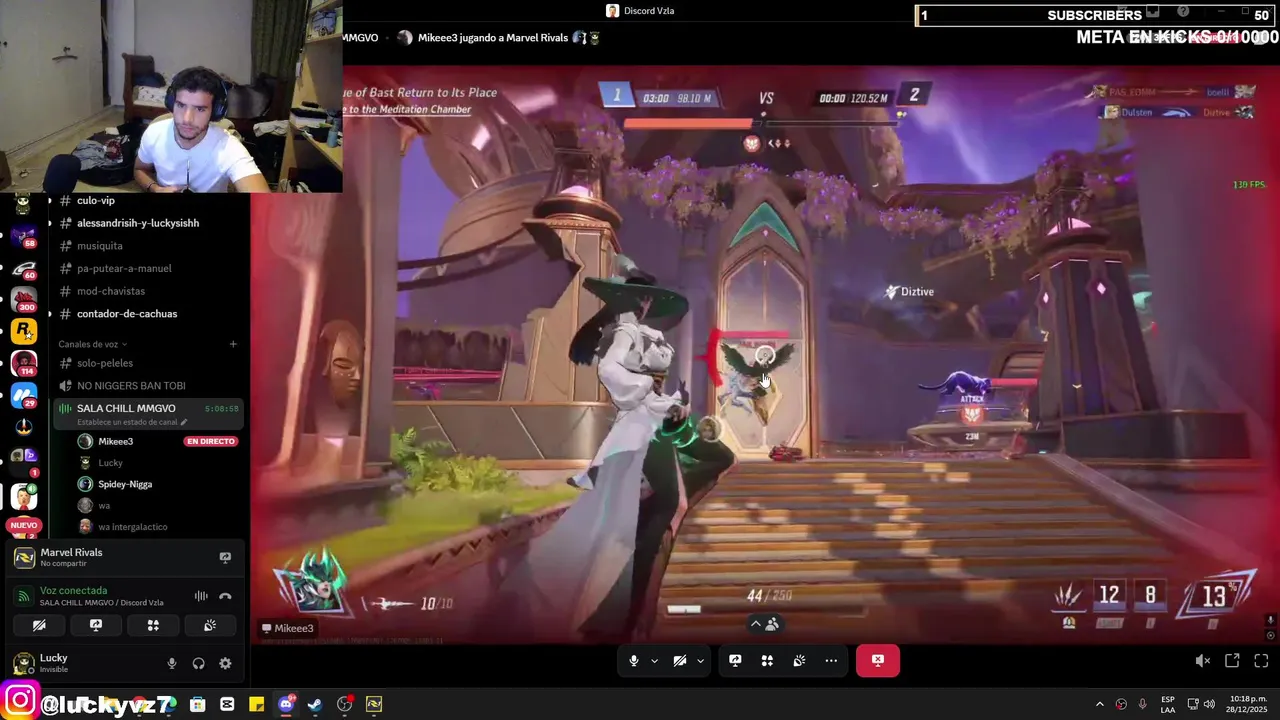
Task: Open activities icon in call control bar
Action: 767,661
